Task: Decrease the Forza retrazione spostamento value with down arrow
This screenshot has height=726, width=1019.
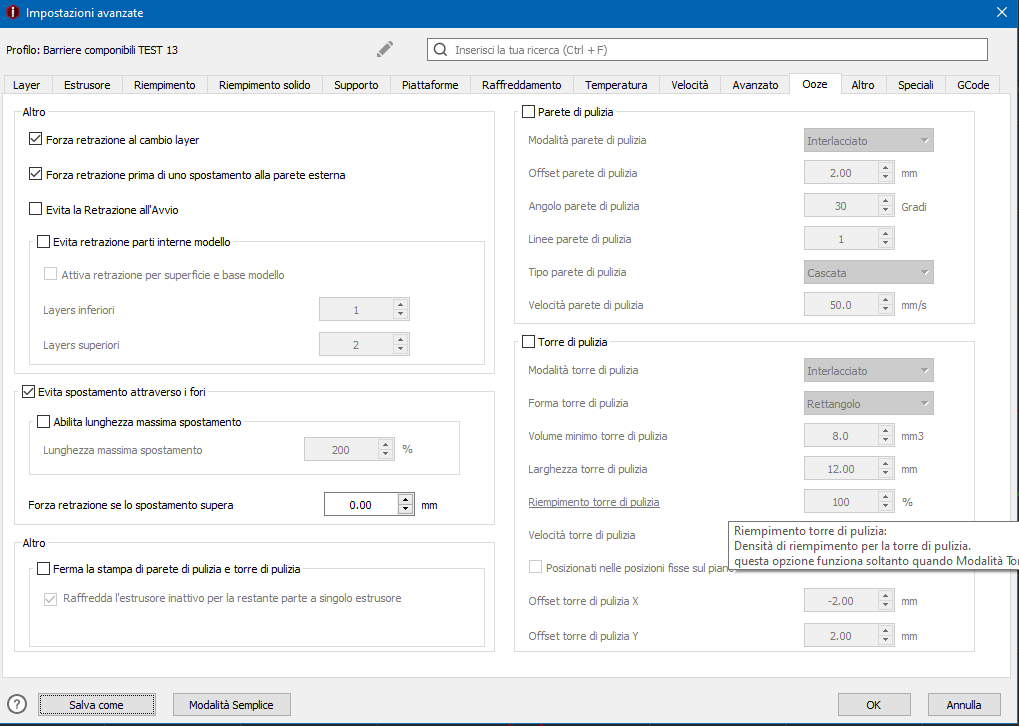Action: [x=405, y=510]
